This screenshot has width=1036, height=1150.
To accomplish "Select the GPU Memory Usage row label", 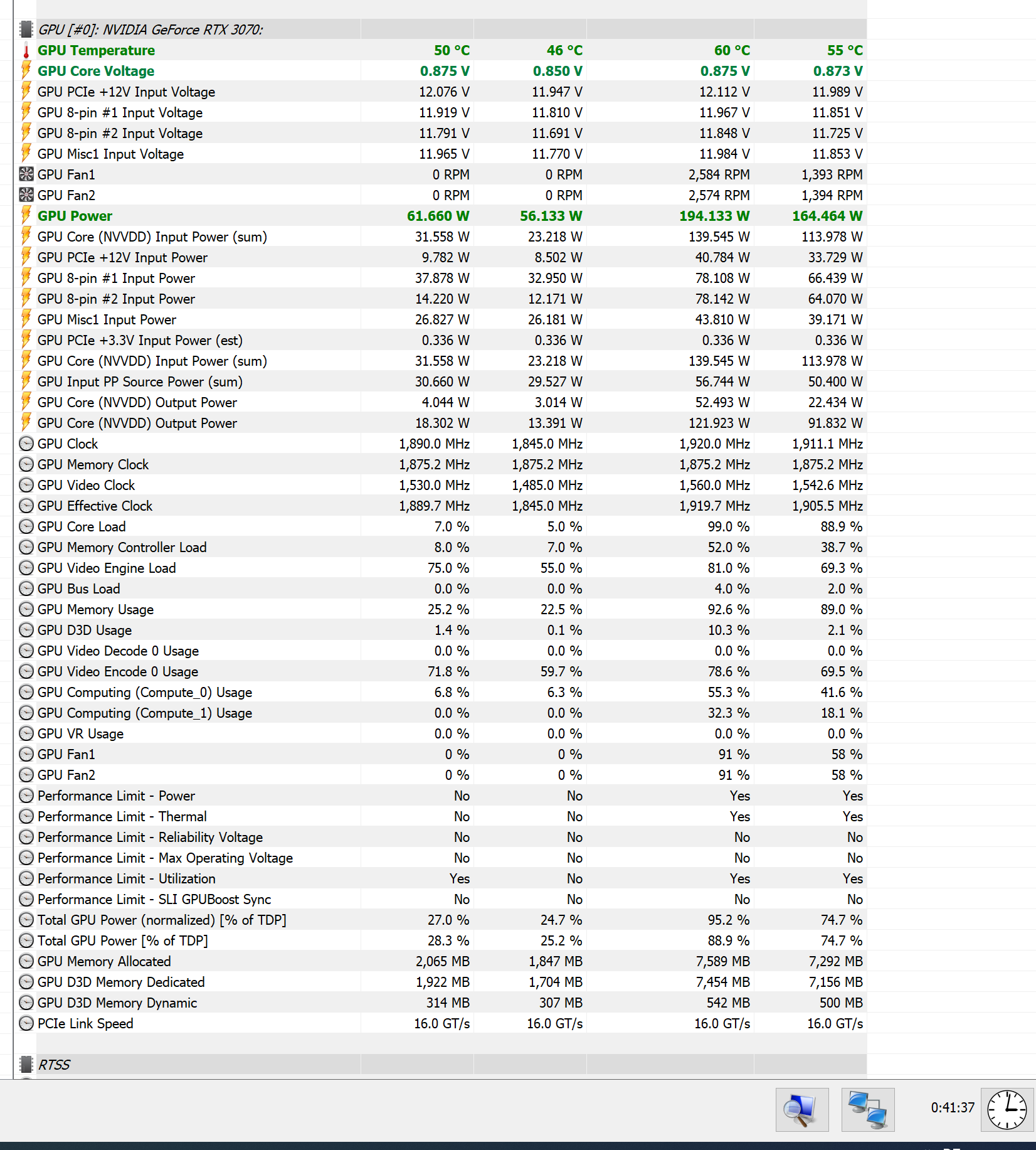I will pos(95,609).
